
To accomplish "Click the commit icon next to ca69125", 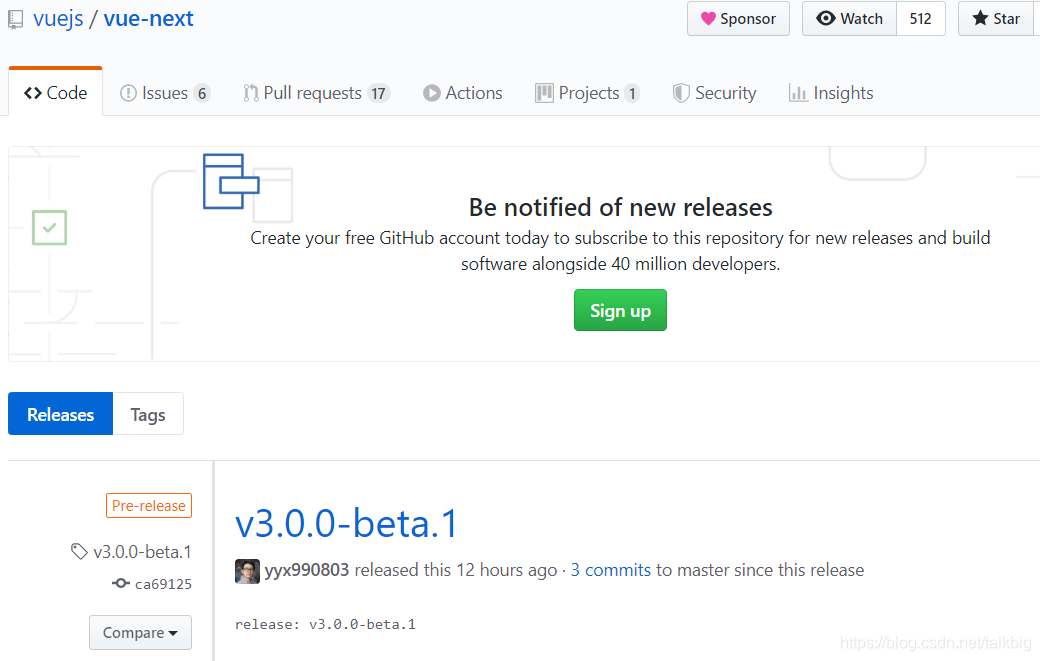I will pyautogui.click(x=120, y=583).
